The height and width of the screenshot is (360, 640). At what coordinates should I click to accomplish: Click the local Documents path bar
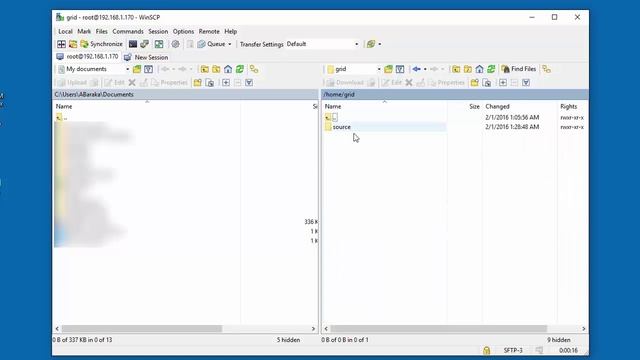pos(186,94)
